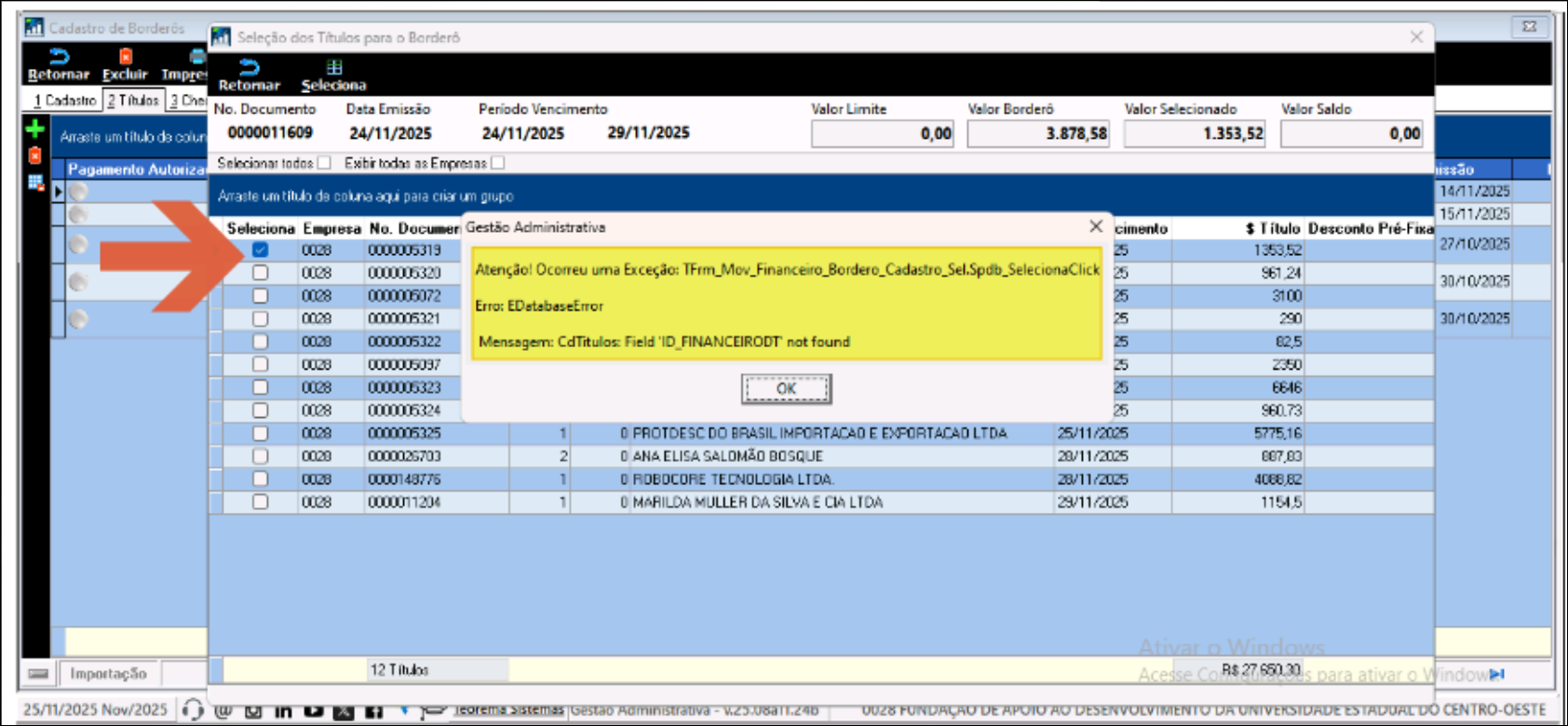Click the headset support icon in status bar
The height and width of the screenshot is (726, 1568).
(193, 710)
